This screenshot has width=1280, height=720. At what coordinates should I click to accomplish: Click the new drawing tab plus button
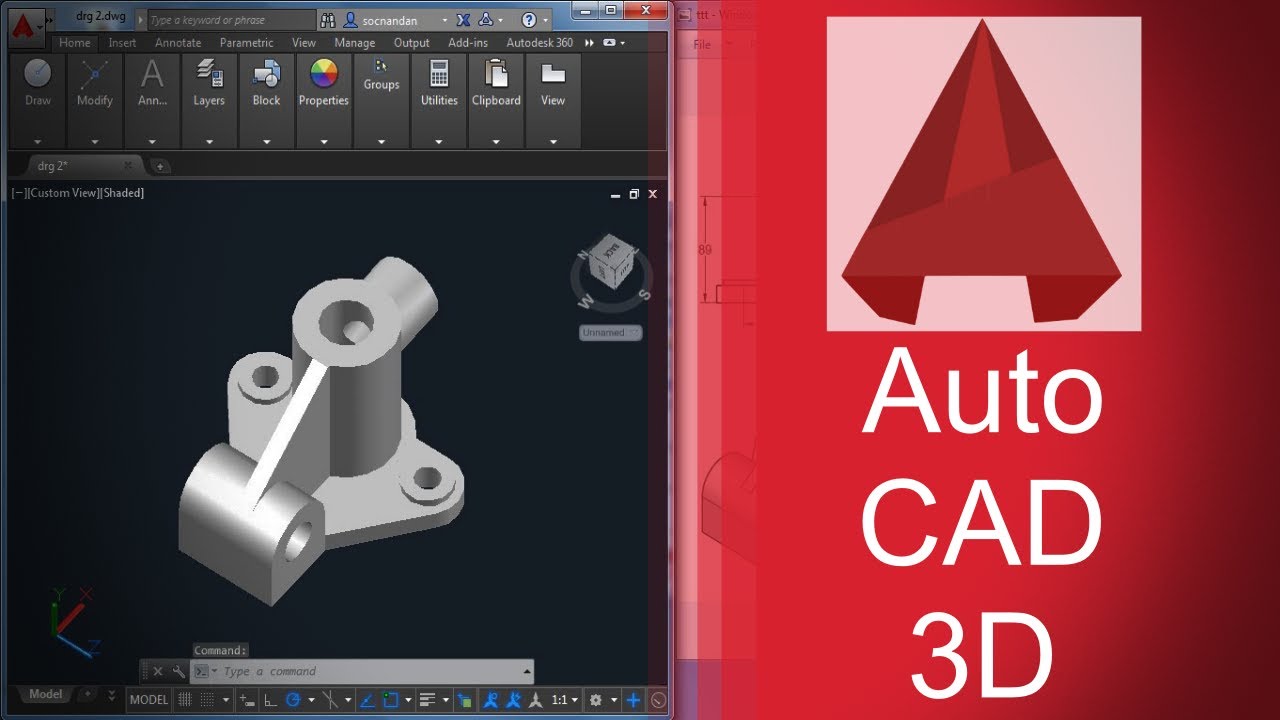click(160, 166)
